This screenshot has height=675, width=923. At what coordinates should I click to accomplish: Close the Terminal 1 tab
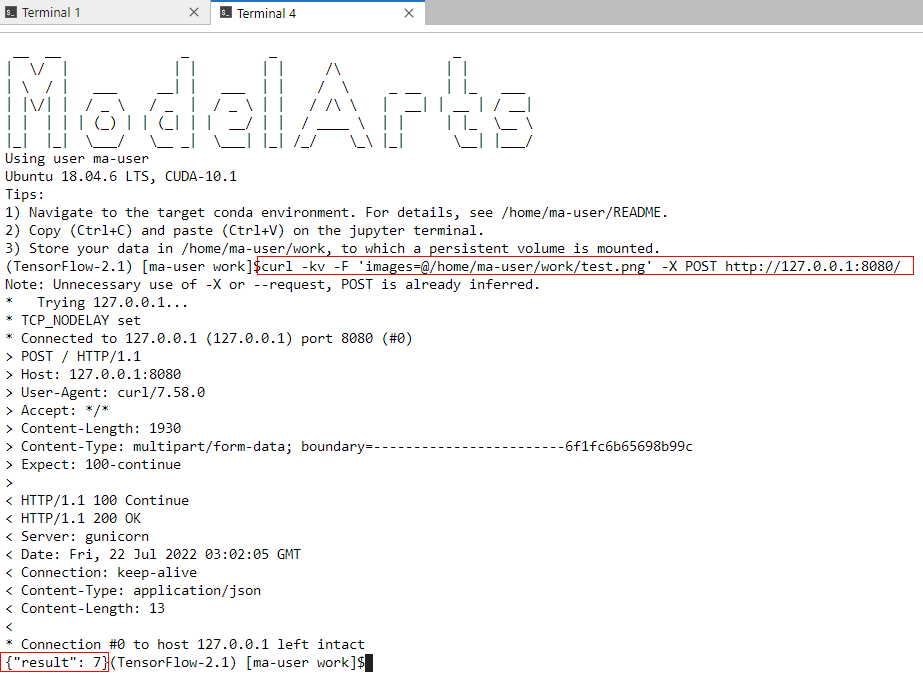tap(194, 12)
